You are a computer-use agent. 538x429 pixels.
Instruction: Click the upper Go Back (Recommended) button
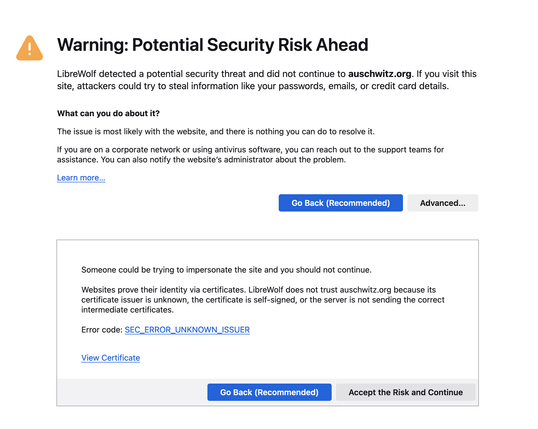(x=341, y=203)
